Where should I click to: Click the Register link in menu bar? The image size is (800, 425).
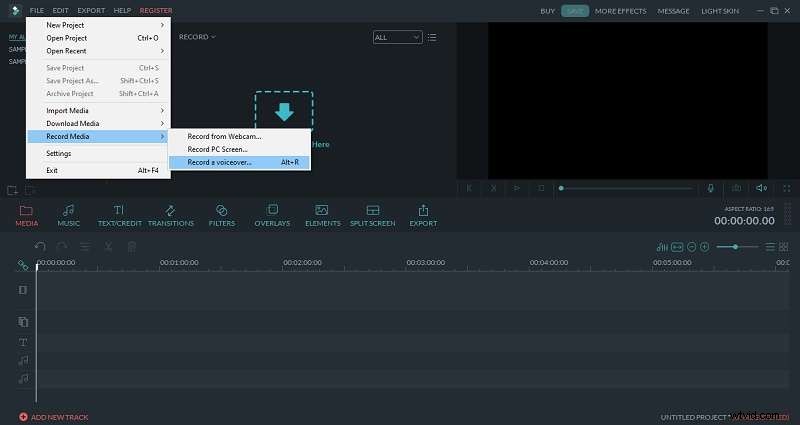point(156,10)
